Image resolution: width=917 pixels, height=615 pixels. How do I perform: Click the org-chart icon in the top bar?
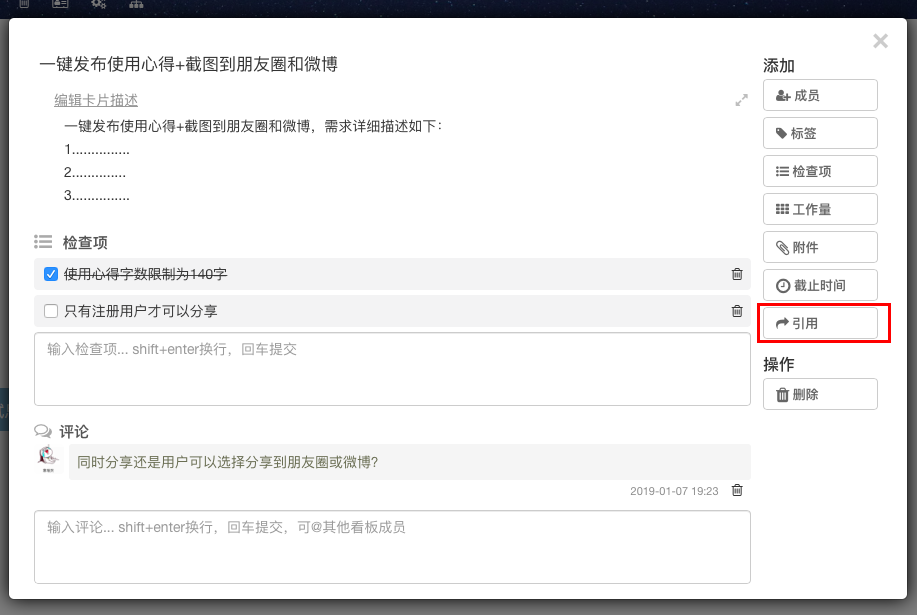tap(135, 5)
